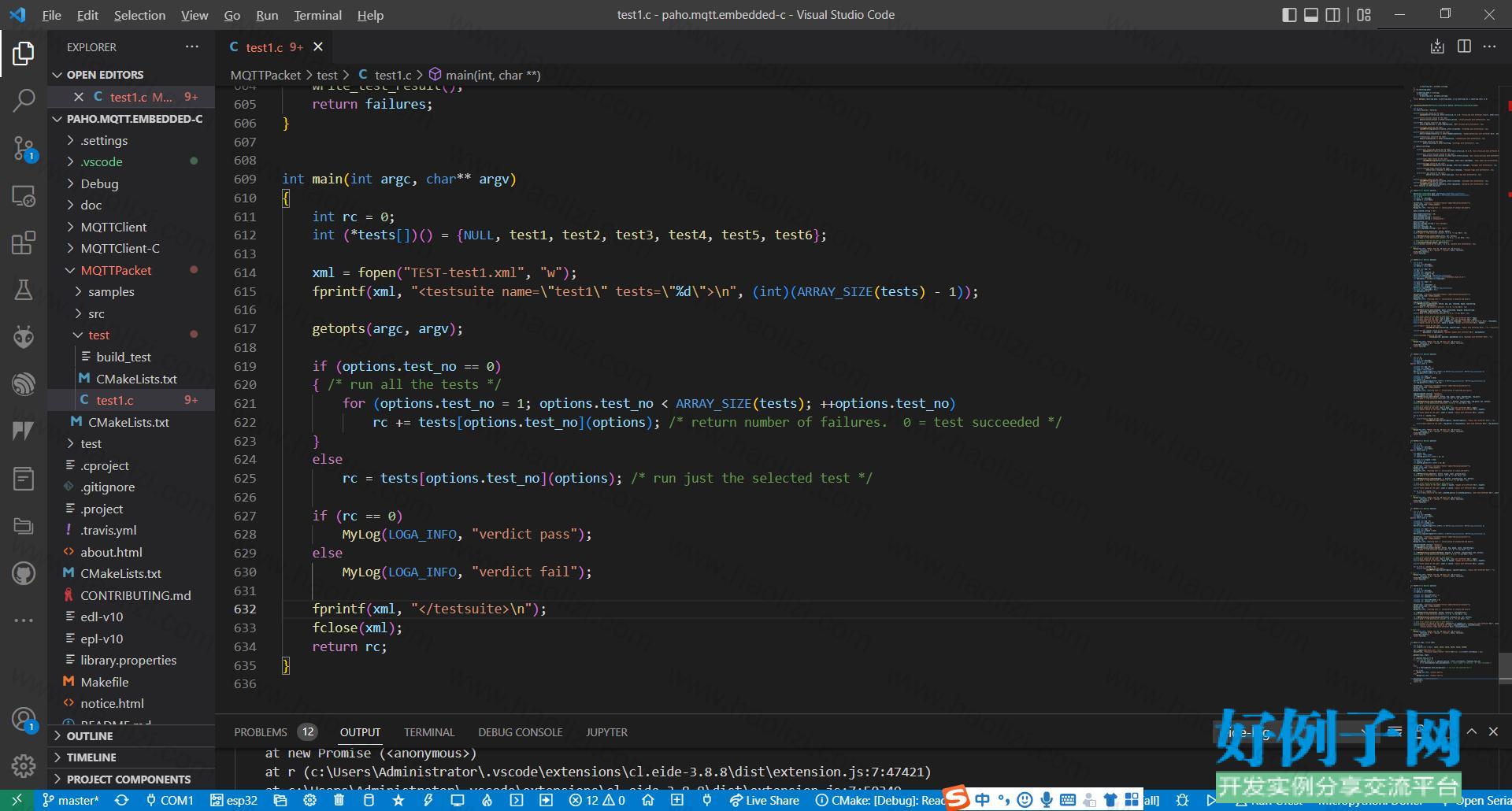Click the monitor icon in status bar
The width and height of the screenshot is (1512, 811).
coord(457,800)
